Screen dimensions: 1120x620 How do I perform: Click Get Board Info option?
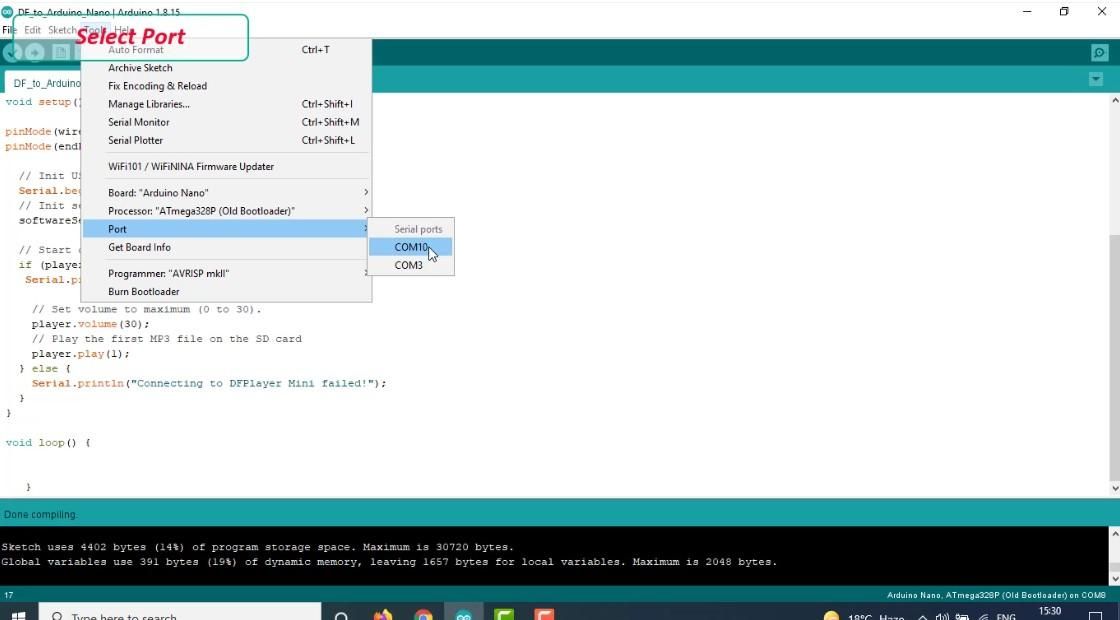pyautogui.click(x=139, y=247)
